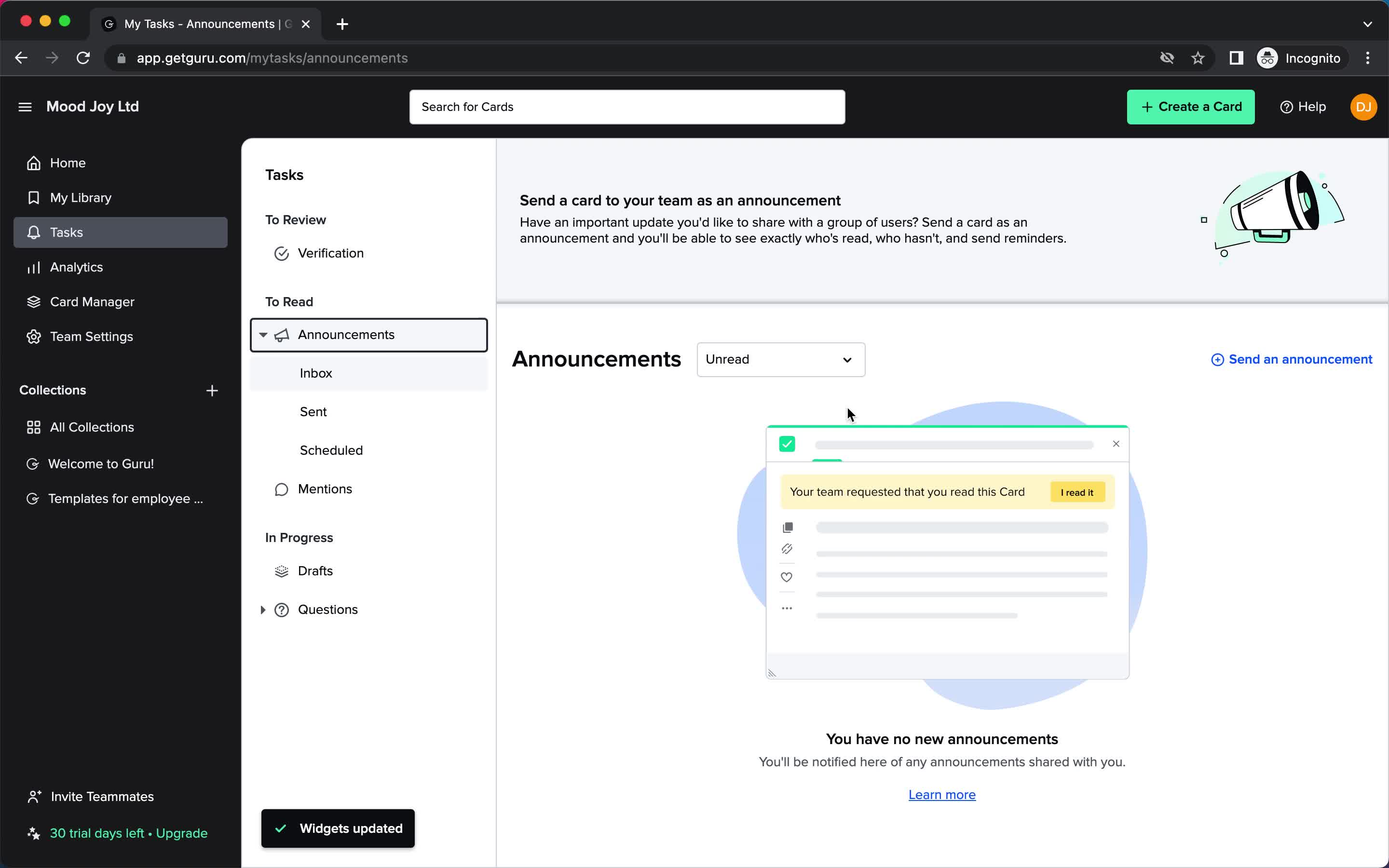
Task: Click the Analytics sidebar icon
Action: [x=34, y=266]
